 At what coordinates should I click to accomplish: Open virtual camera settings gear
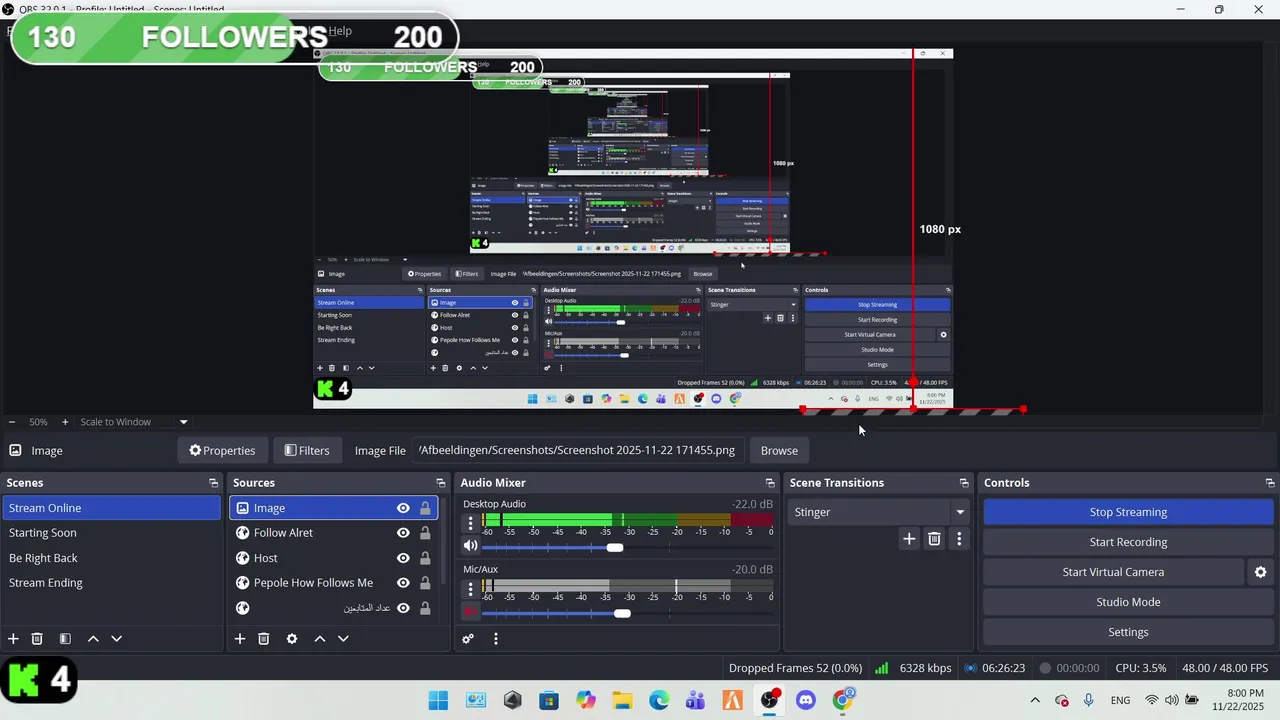1260,572
